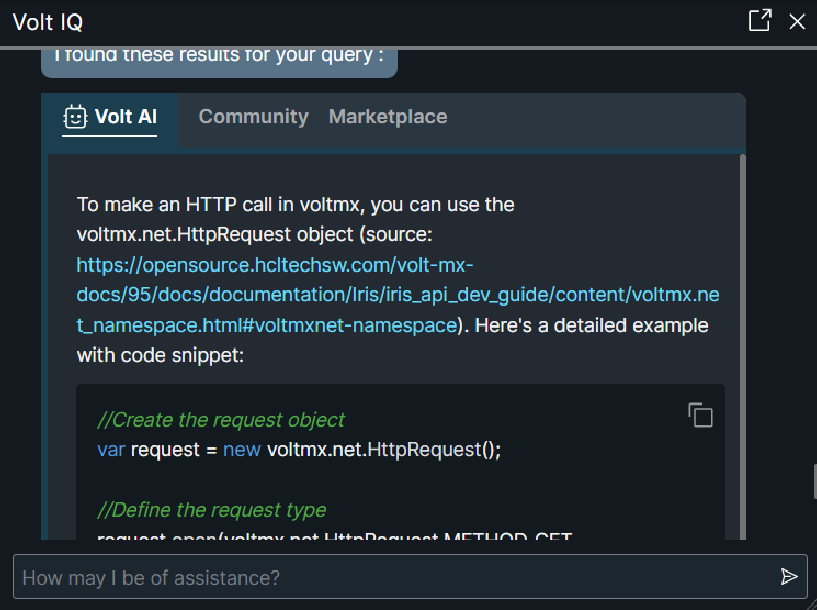Switch to the Marketplace tab

tap(388, 117)
